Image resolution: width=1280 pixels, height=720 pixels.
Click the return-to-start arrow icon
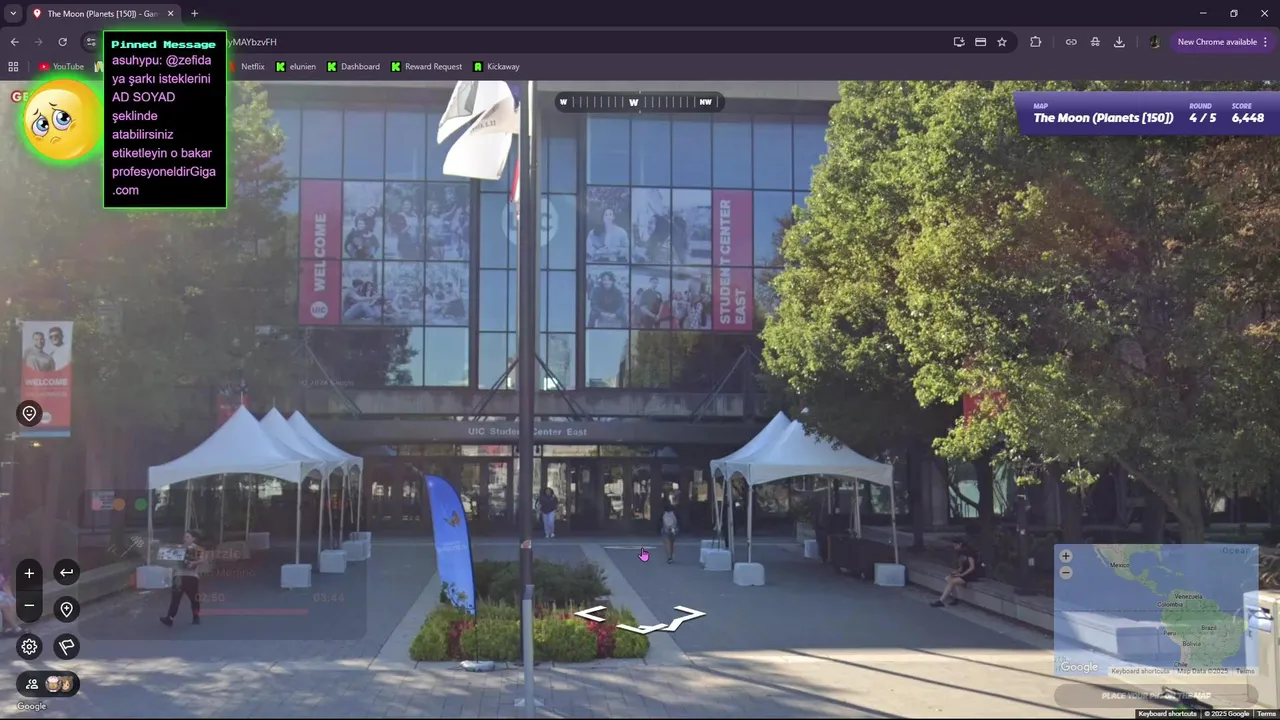point(66,573)
